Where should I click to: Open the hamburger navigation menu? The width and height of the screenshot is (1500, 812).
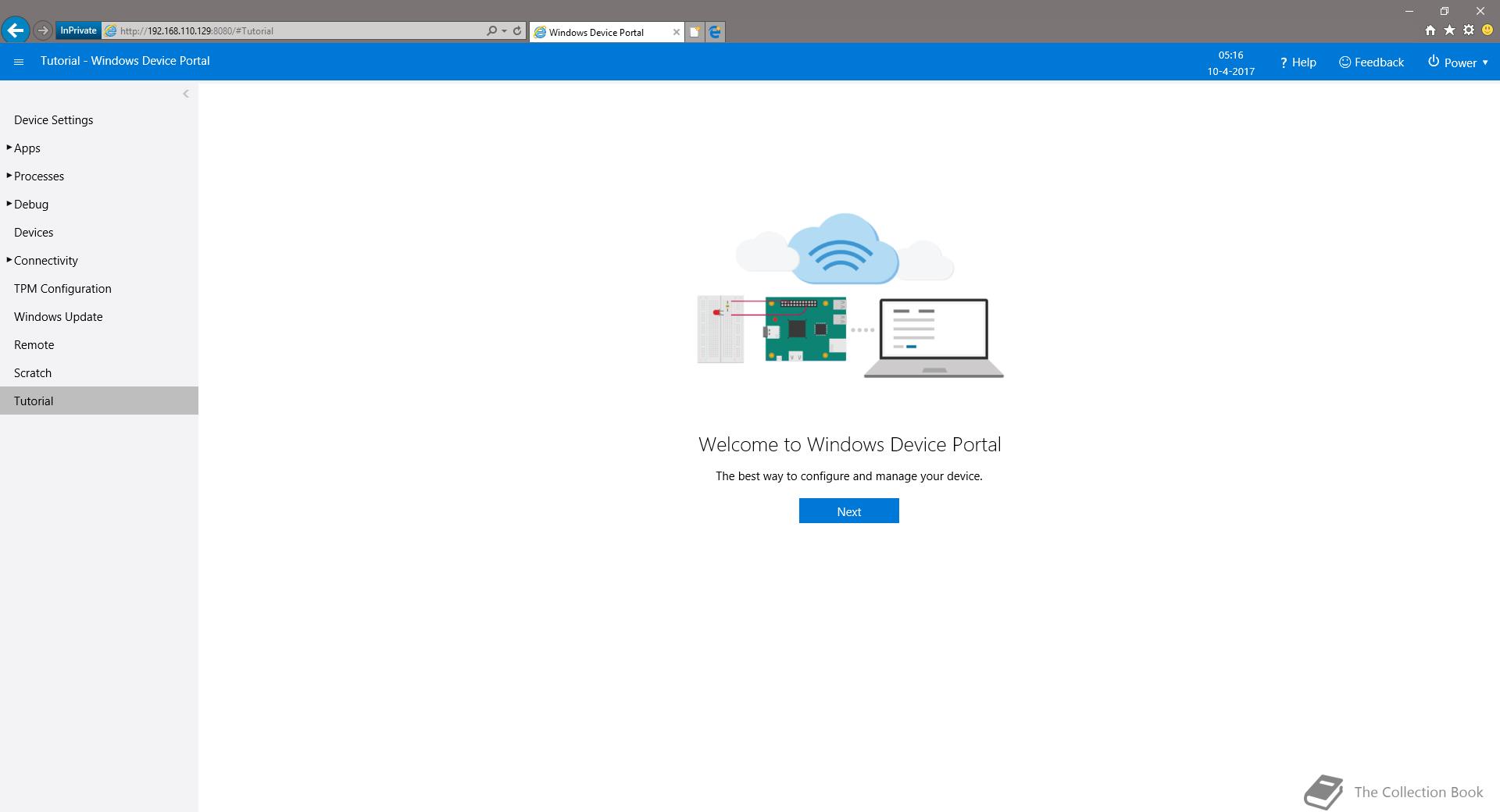(x=19, y=62)
